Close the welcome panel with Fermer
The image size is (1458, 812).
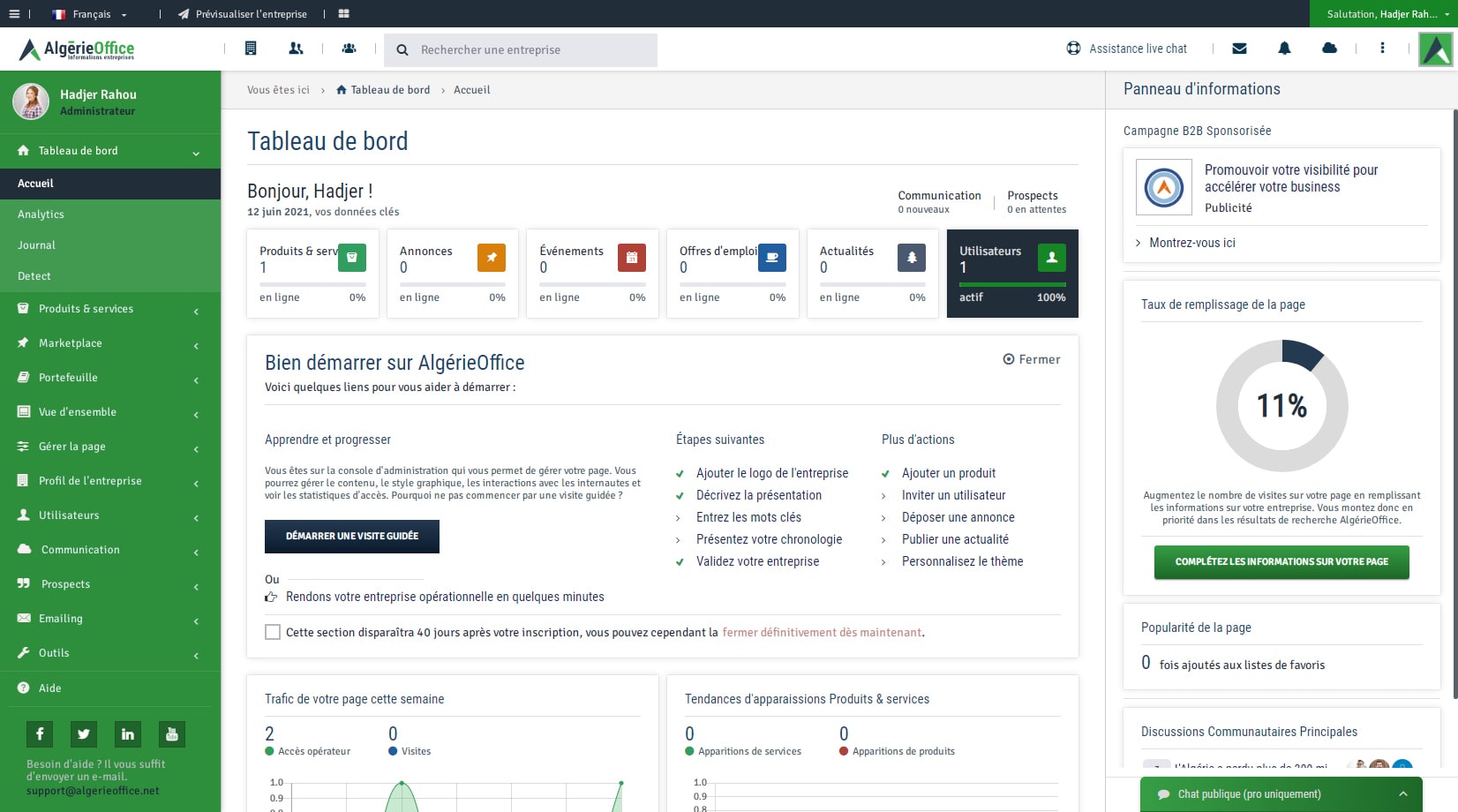(x=1032, y=359)
